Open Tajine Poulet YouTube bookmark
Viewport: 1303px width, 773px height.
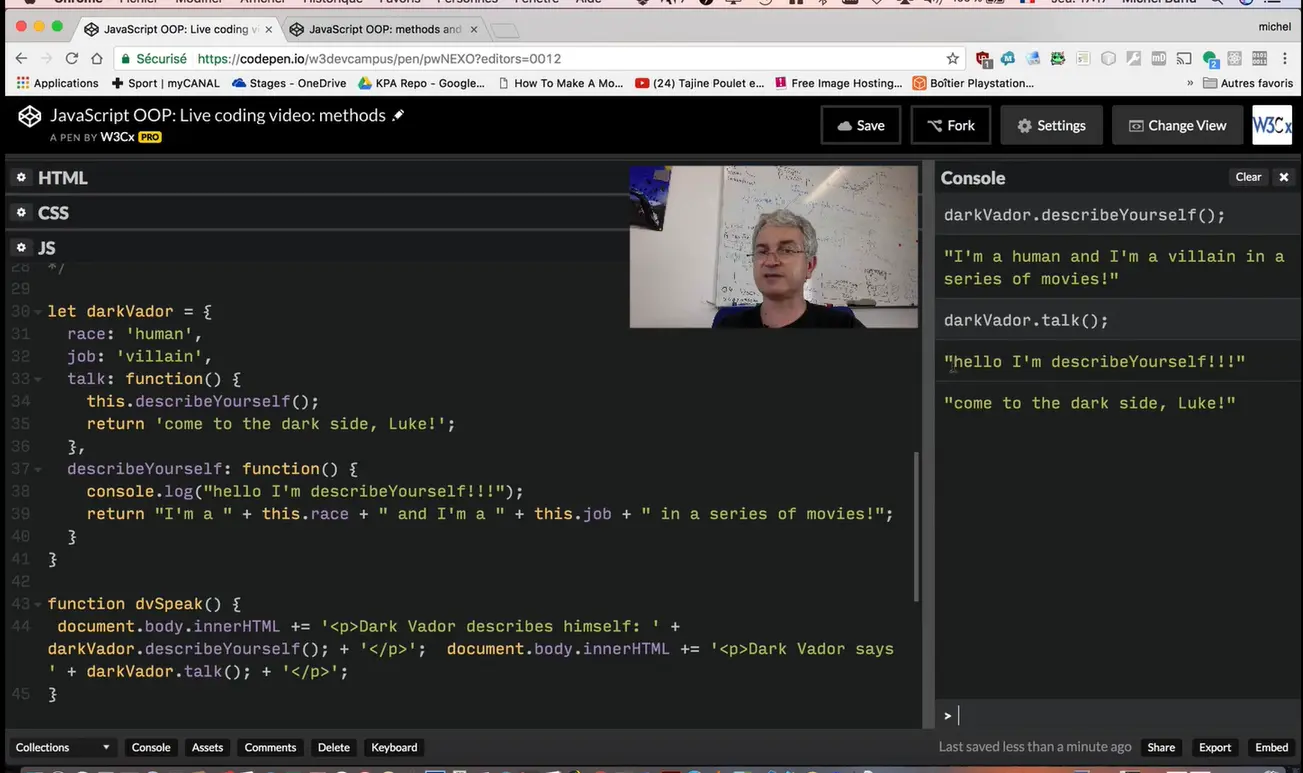[x=700, y=83]
